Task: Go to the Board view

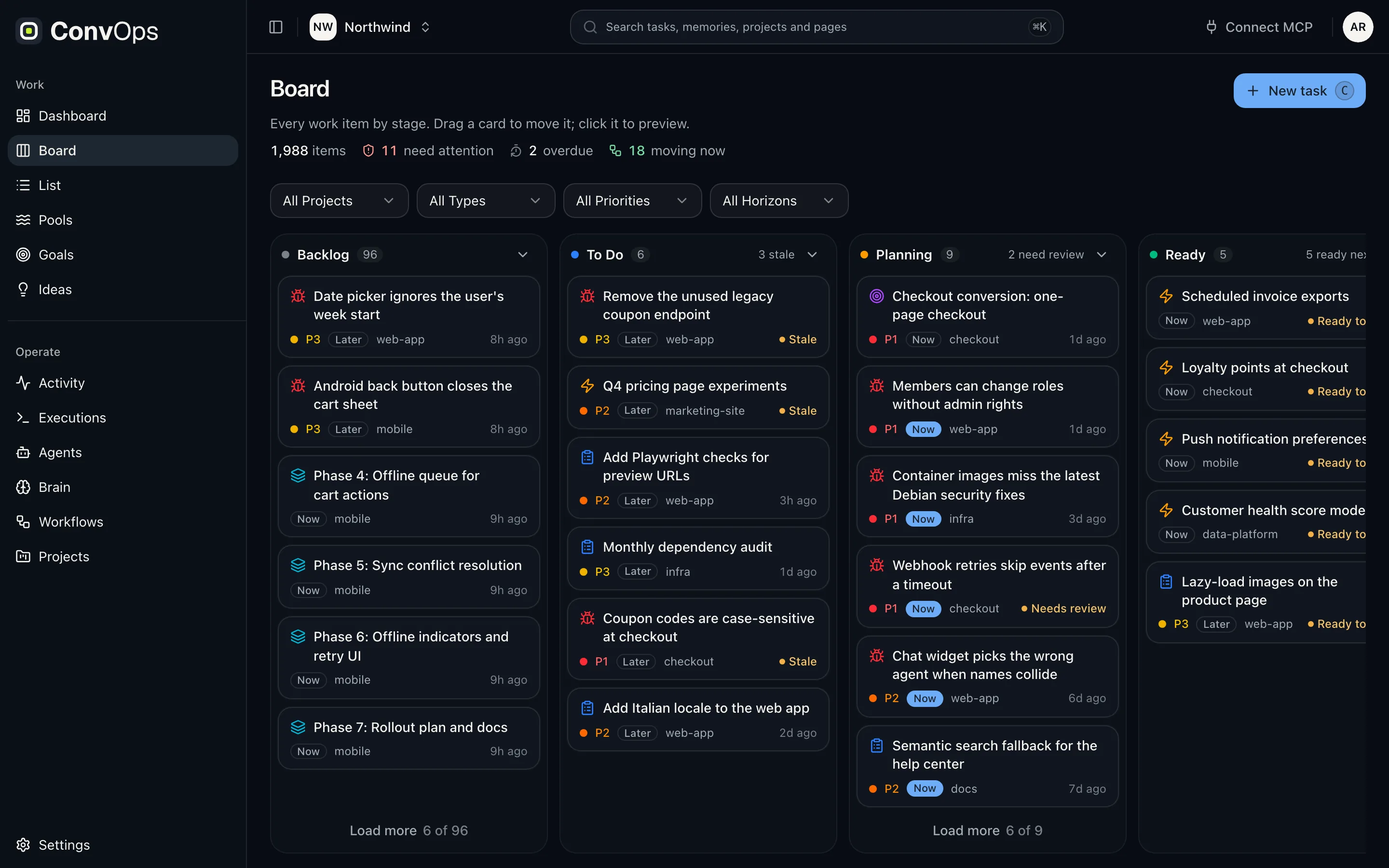Action: tap(123, 150)
